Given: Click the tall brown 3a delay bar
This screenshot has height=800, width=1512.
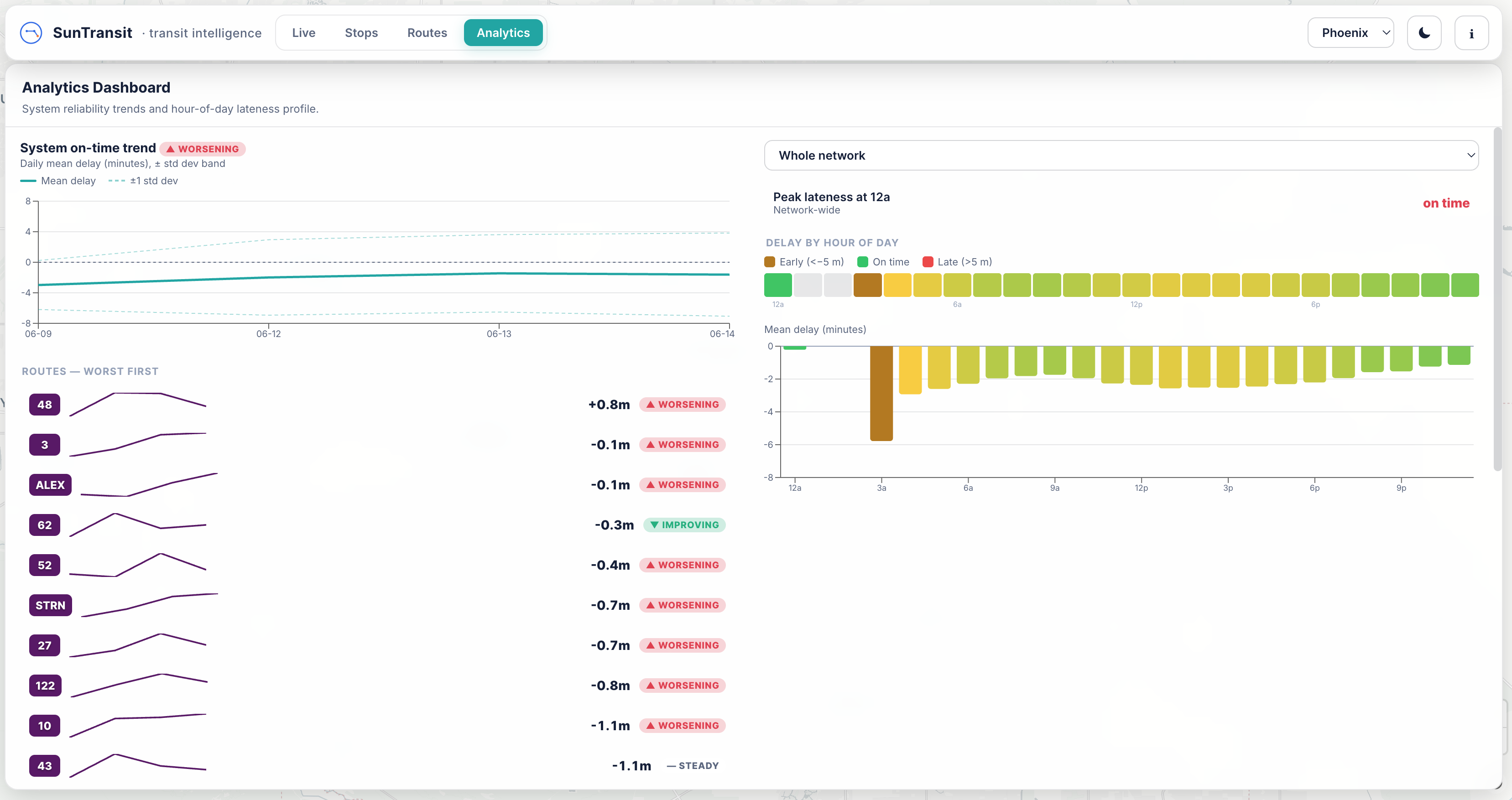Looking at the screenshot, I should tap(881, 393).
